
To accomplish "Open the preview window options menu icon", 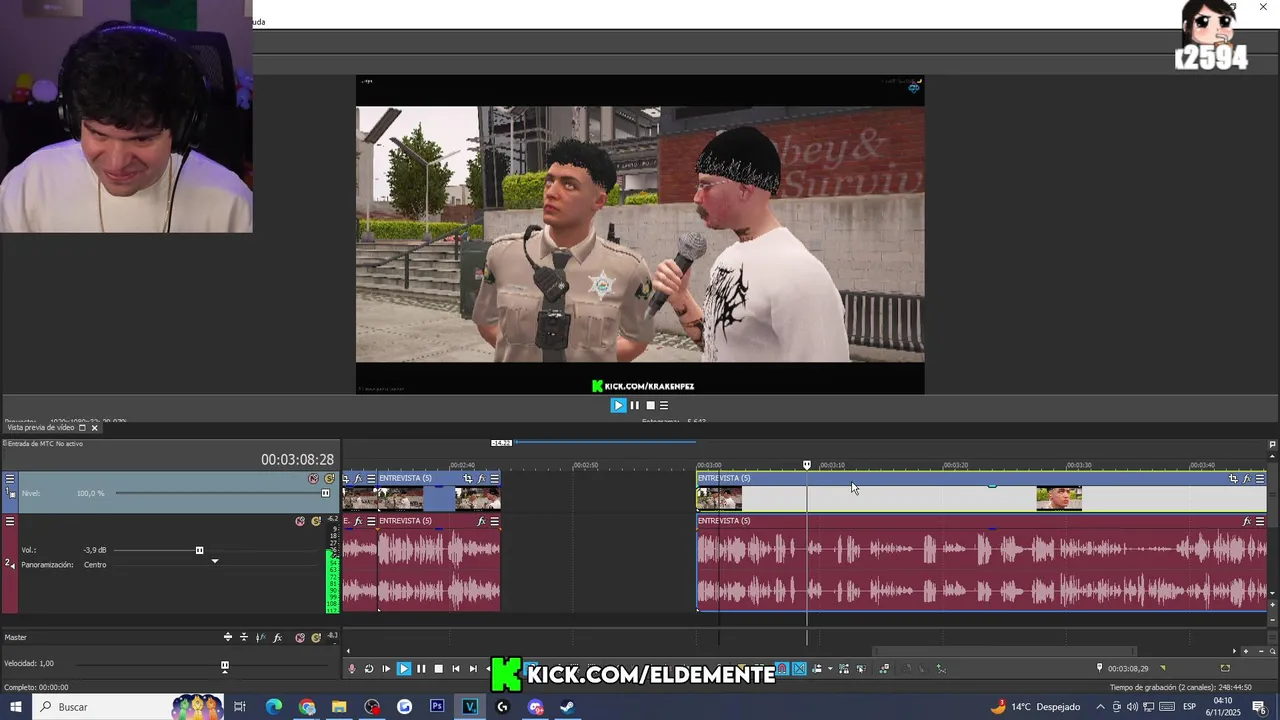I will (x=664, y=405).
